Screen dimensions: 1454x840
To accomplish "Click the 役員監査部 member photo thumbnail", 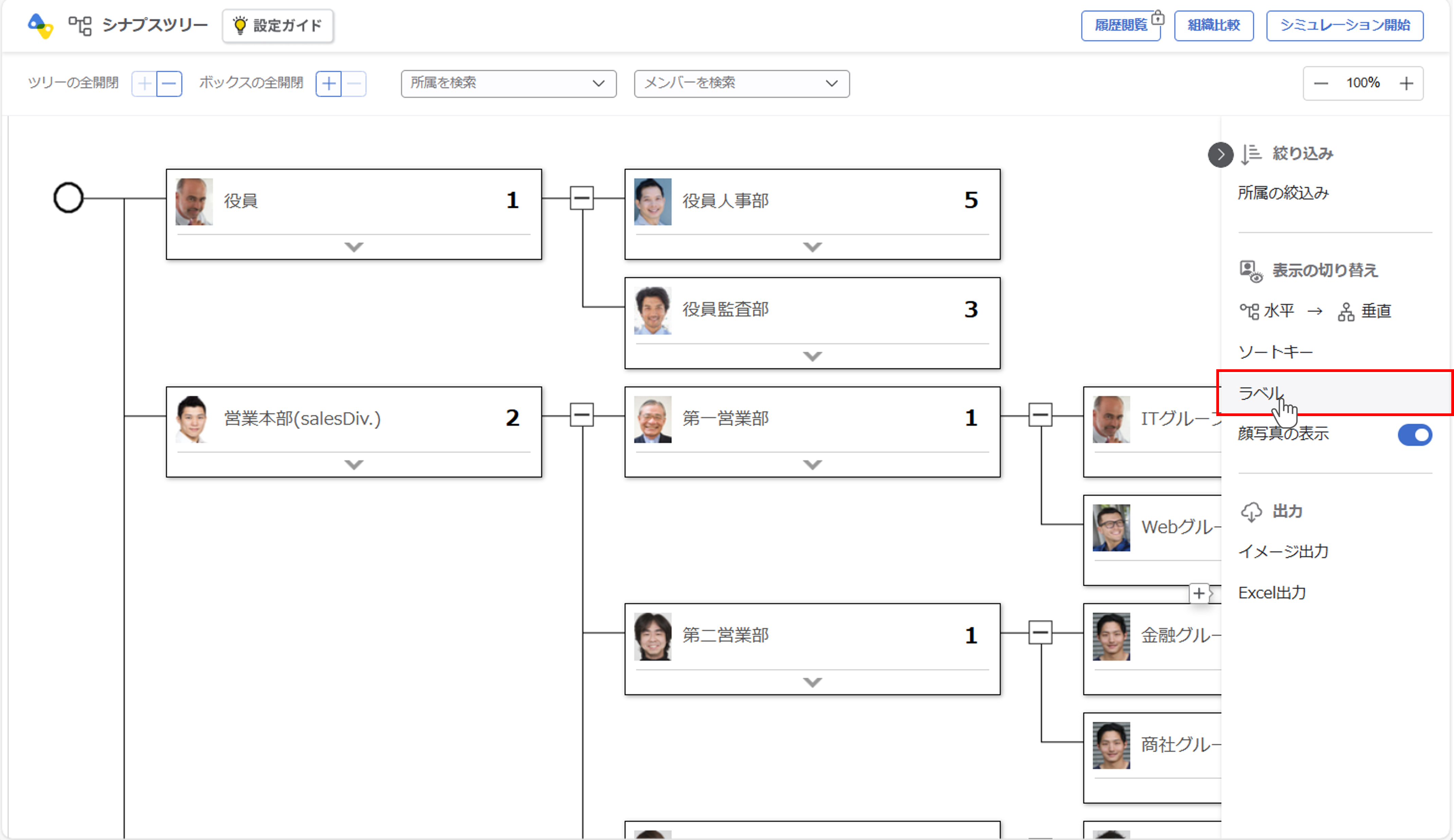I will 653,311.
